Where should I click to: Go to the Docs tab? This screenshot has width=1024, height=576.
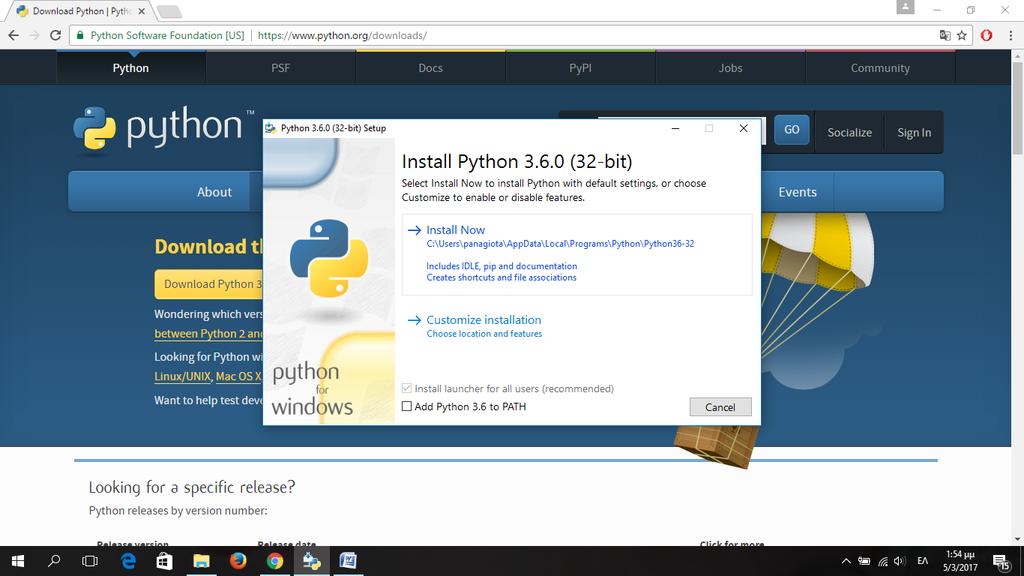point(430,68)
